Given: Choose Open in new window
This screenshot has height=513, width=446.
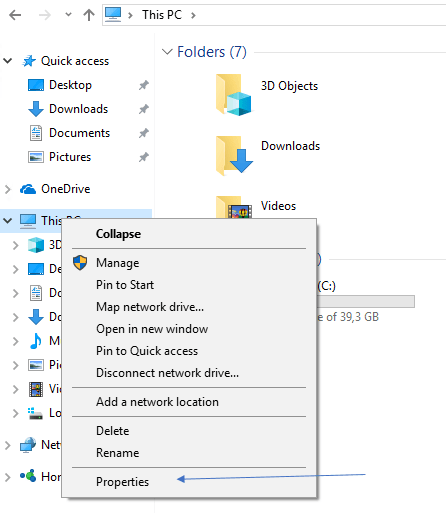Looking at the screenshot, I should 189,329.
